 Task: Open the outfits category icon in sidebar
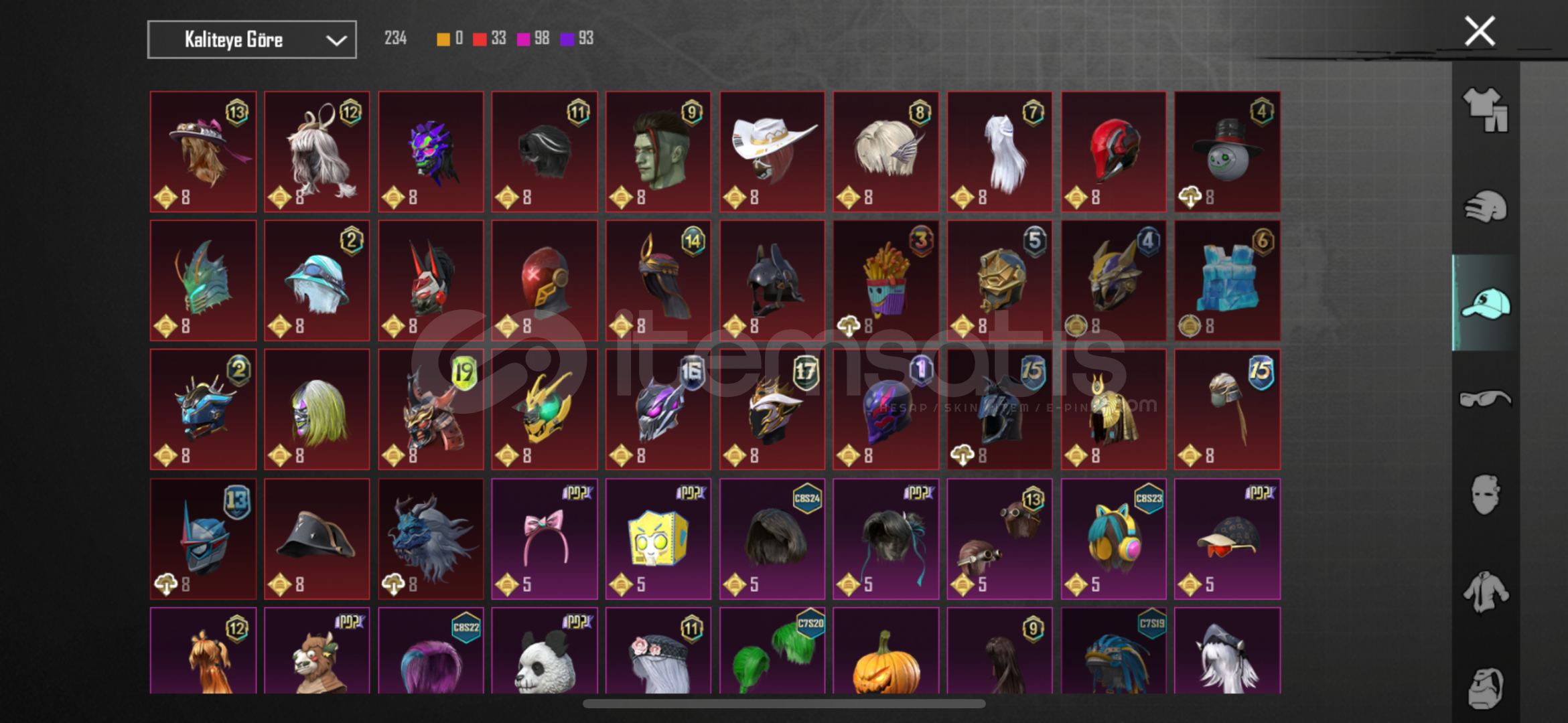(x=1485, y=109)
